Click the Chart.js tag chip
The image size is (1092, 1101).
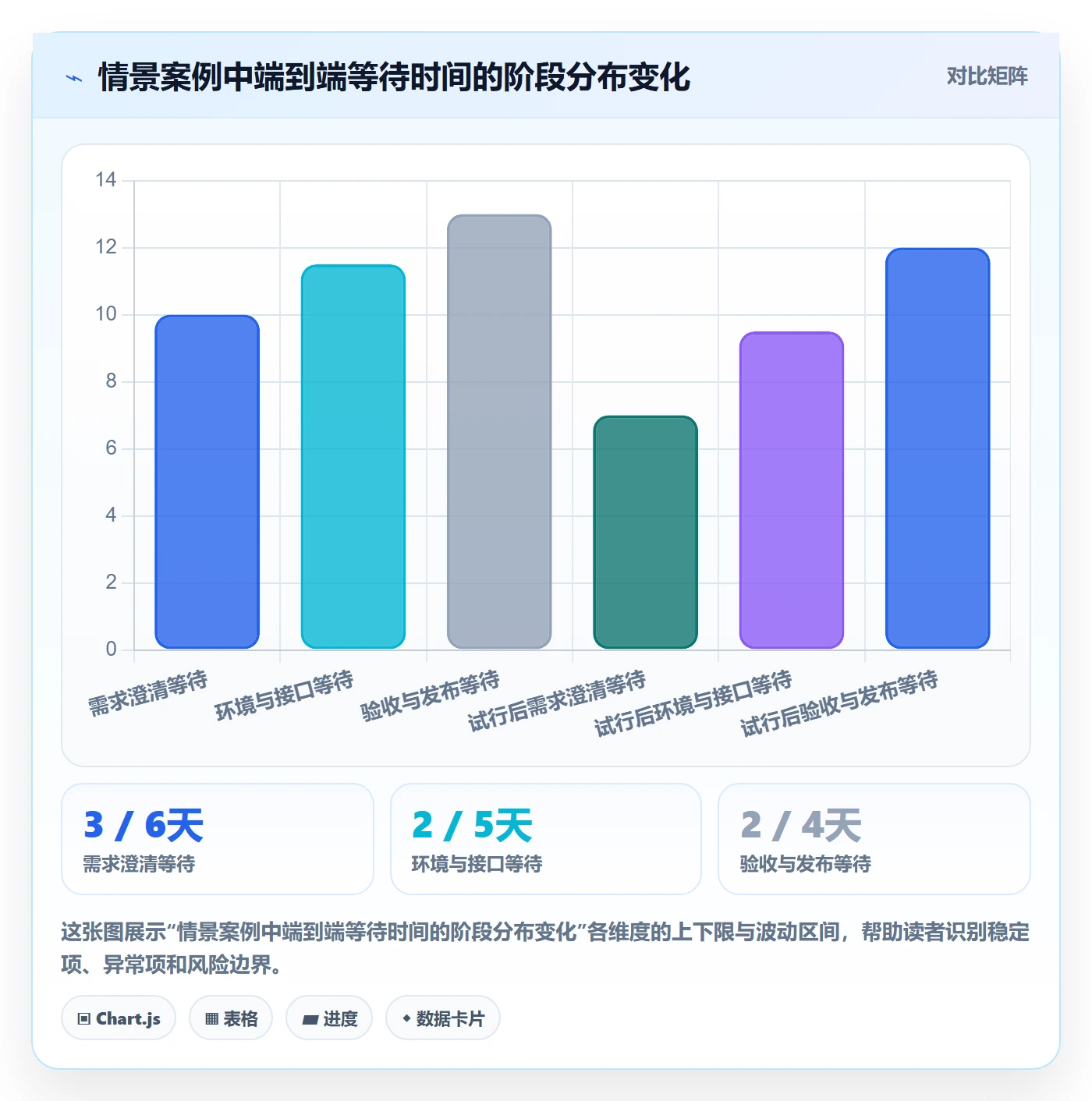tap(119, 1018)
